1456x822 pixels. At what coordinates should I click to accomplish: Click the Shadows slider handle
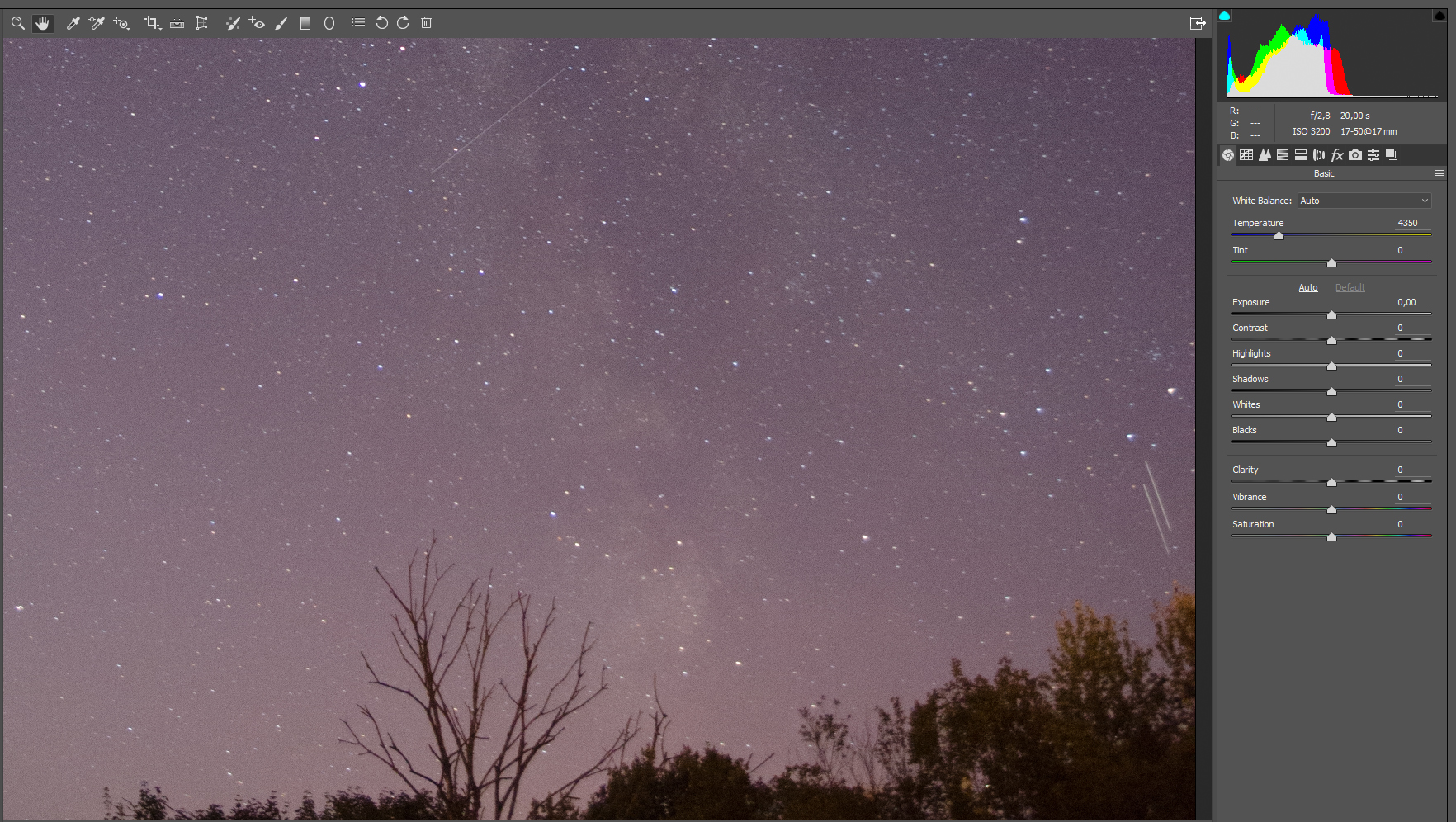(1331, 392)
